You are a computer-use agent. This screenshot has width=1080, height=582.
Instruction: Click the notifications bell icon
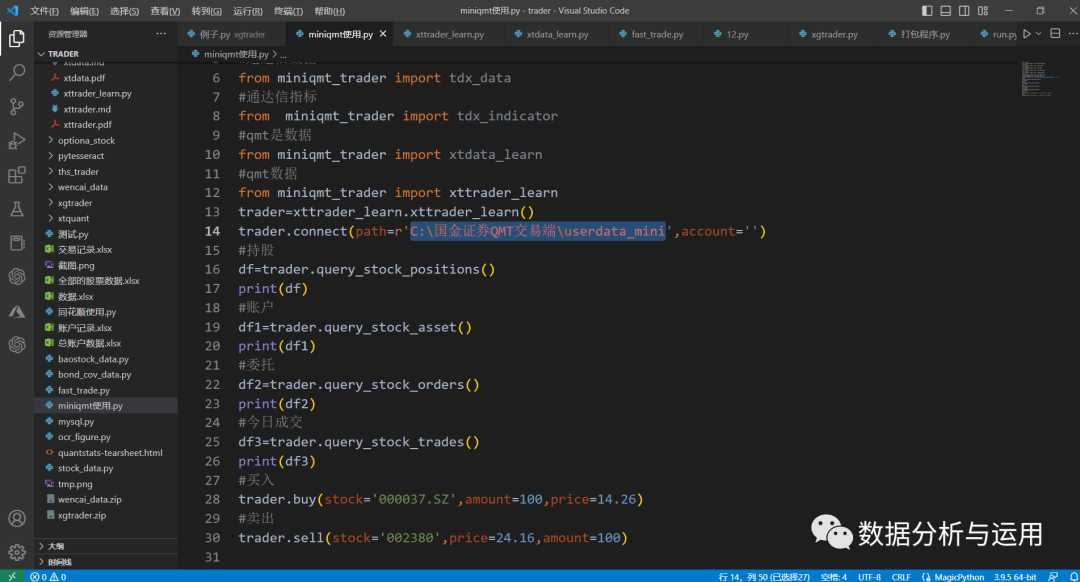click(x=1073, y=576)
